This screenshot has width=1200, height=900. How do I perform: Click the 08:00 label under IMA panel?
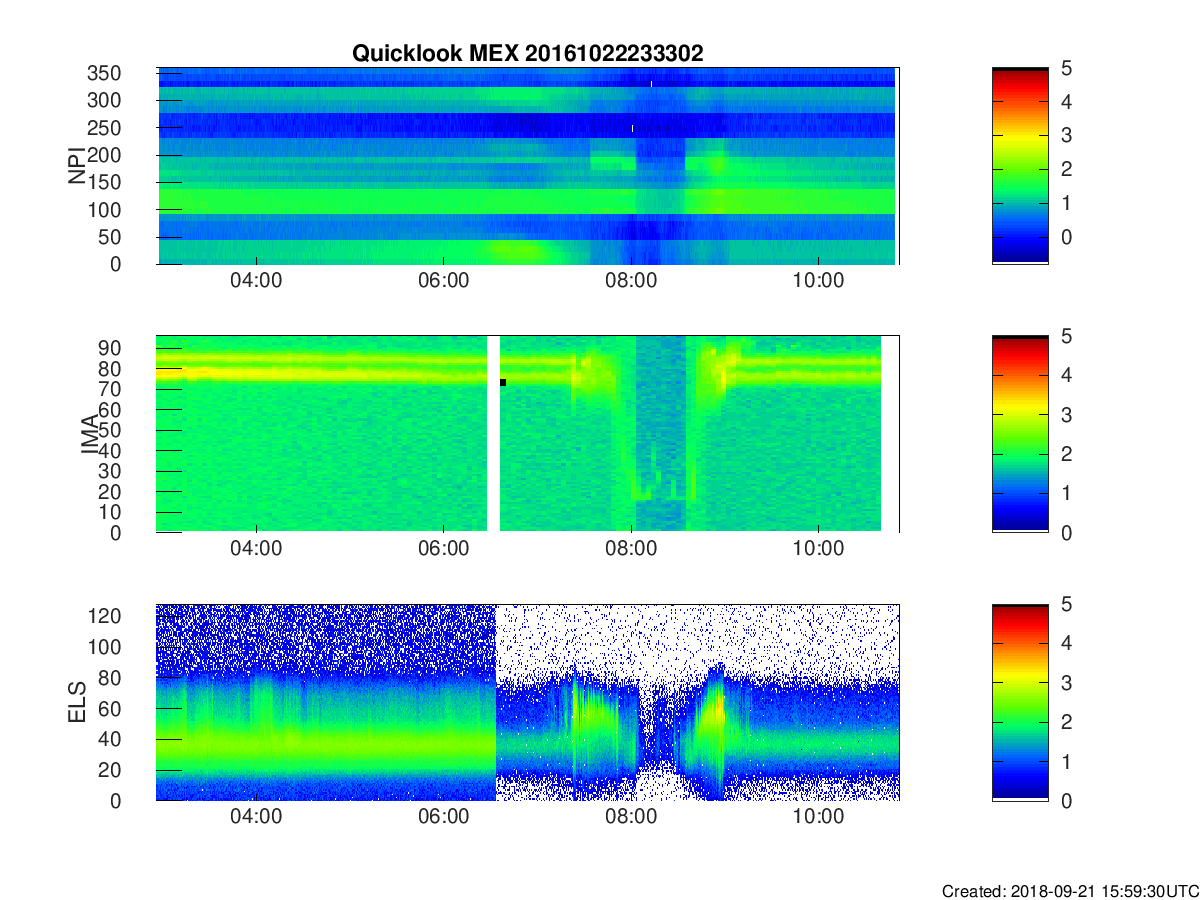click(632, 550)
